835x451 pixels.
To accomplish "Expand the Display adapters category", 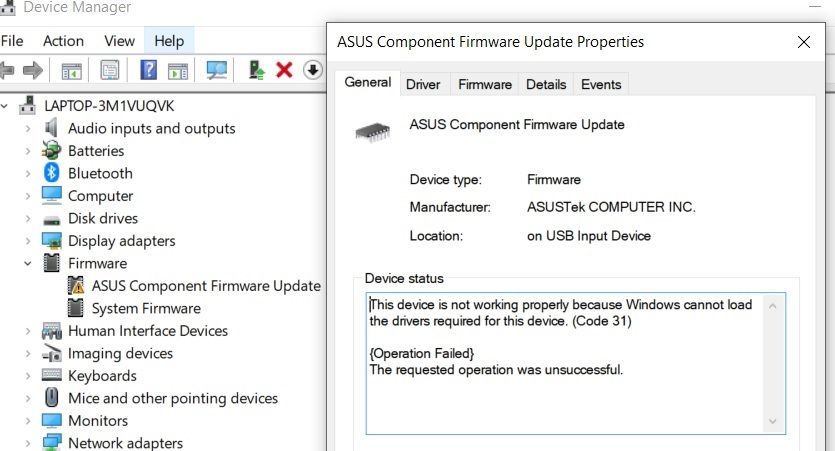I will (x=28, y=241).
